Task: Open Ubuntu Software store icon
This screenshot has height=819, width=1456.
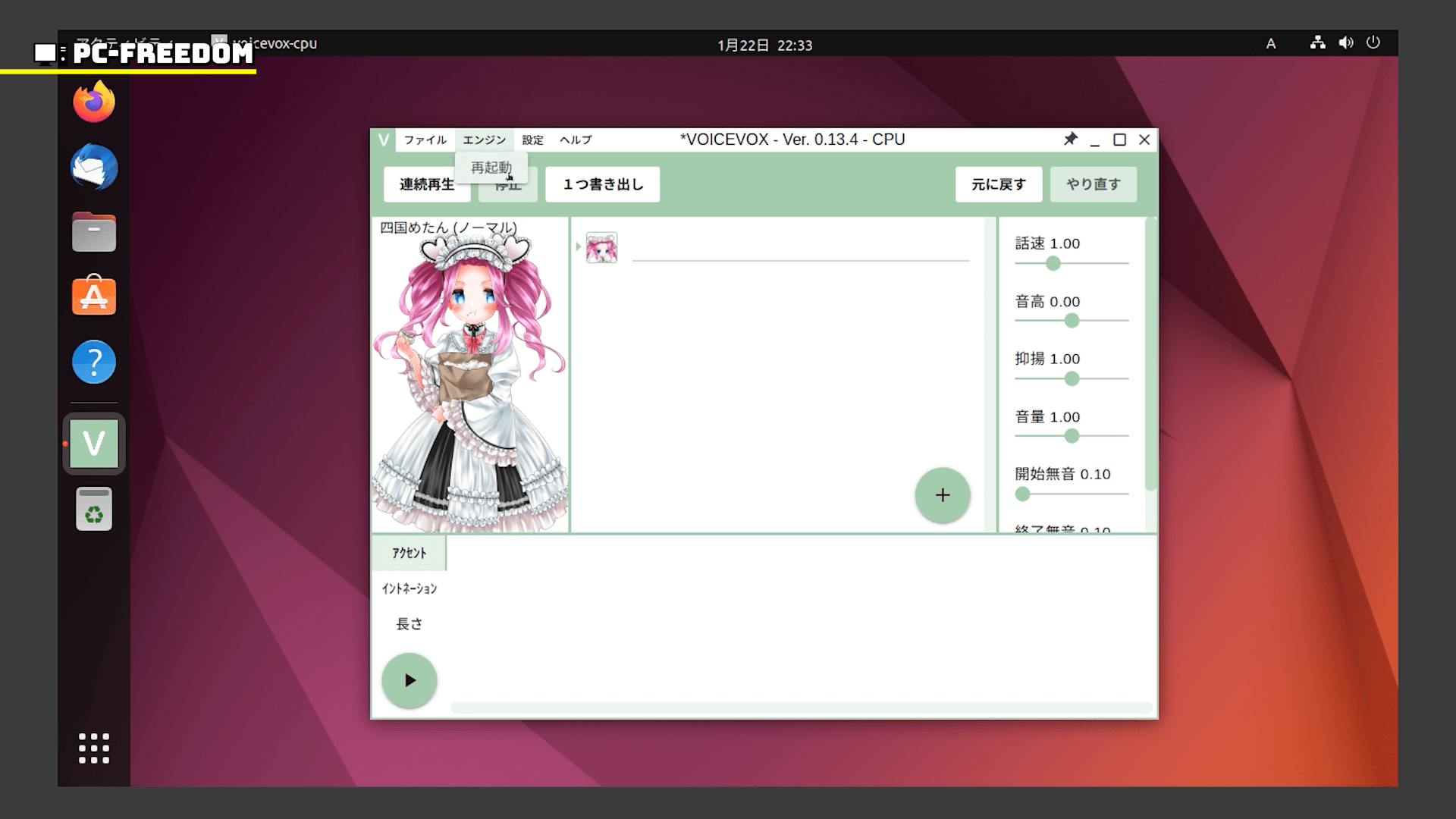Action: coord(94,296)
